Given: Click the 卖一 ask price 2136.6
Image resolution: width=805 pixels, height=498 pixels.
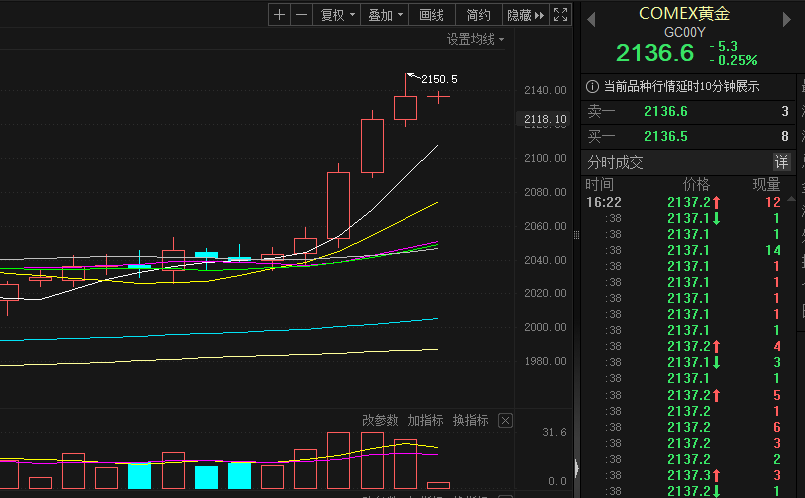Looking at the screenshot, I should [x=665, y=111].
